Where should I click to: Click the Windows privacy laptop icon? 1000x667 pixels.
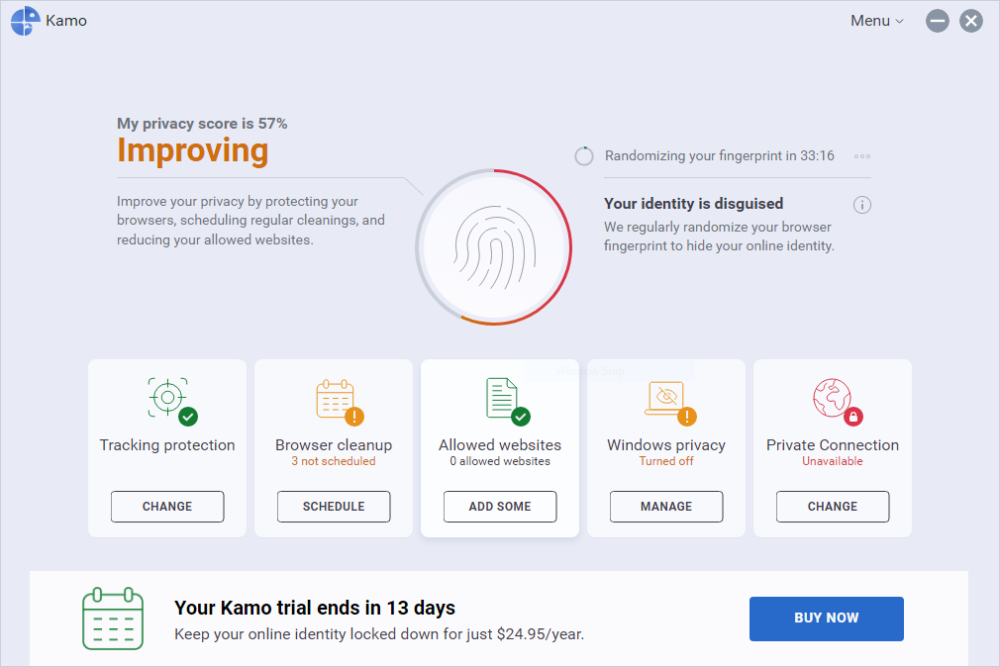pyautogui.click(x=665, y=398)
